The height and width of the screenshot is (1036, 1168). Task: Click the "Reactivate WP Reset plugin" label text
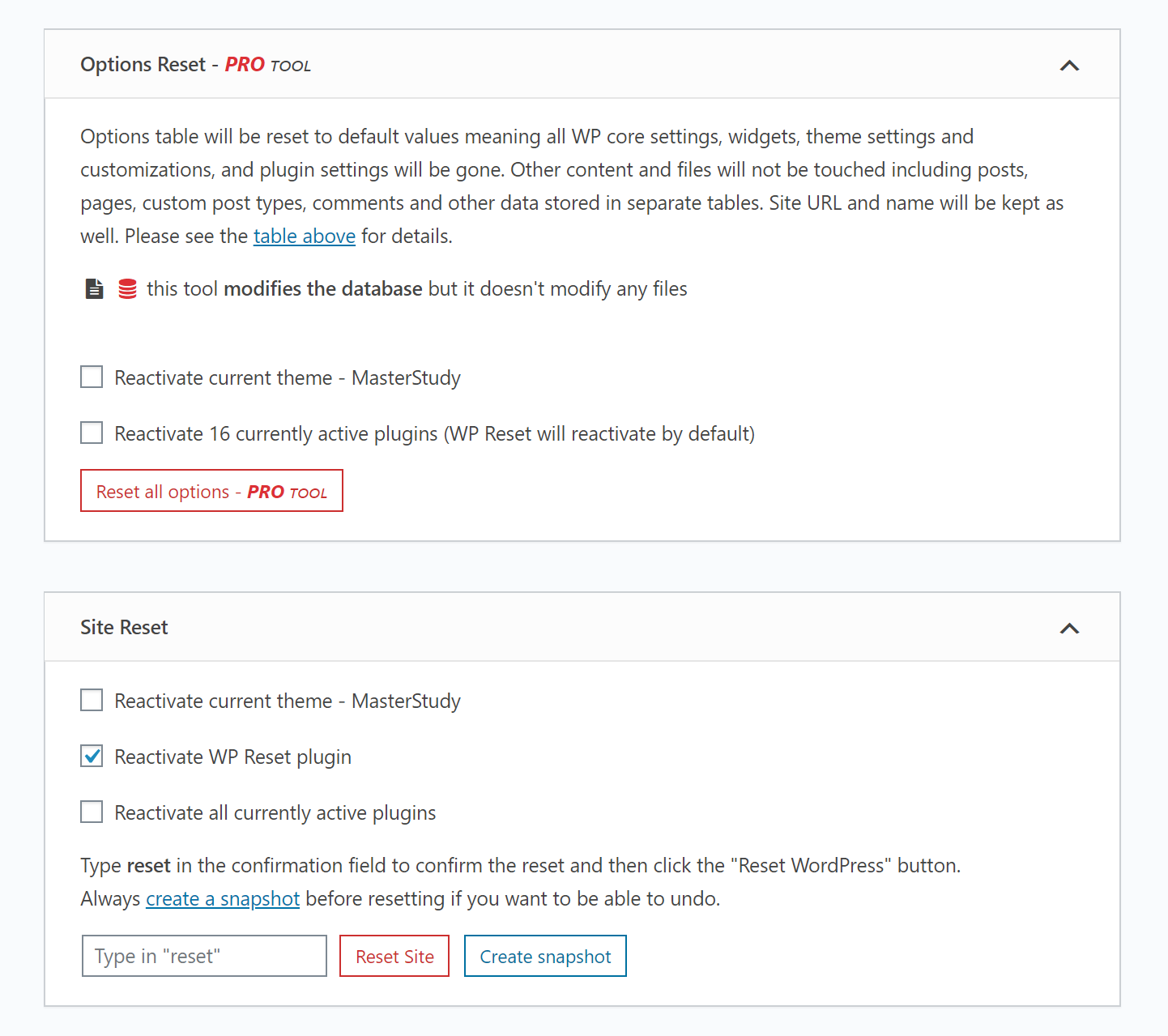click(233, 757)
